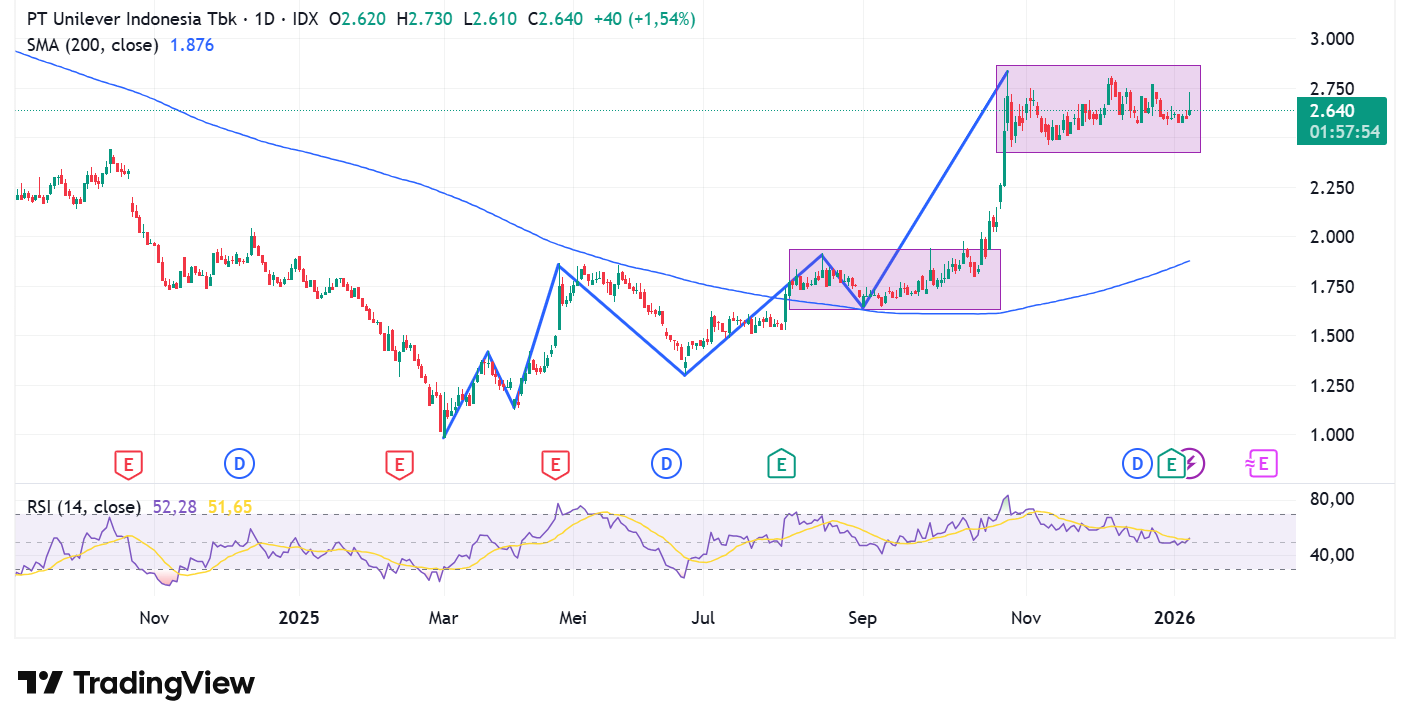The height and width of the screenshot is (728, 1410).
Task: Click the TradingView logo
Action: (x=137, y=683)
